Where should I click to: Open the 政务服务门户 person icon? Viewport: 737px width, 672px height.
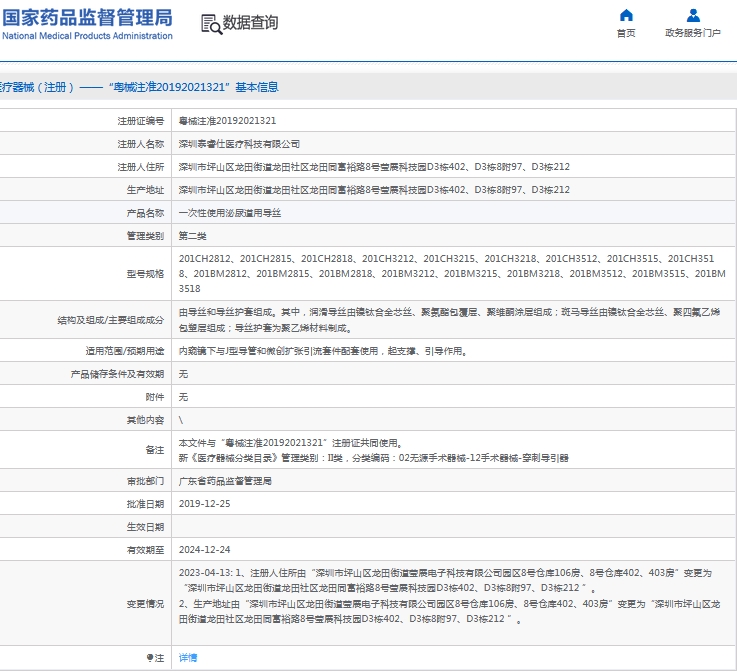point(693,15)
